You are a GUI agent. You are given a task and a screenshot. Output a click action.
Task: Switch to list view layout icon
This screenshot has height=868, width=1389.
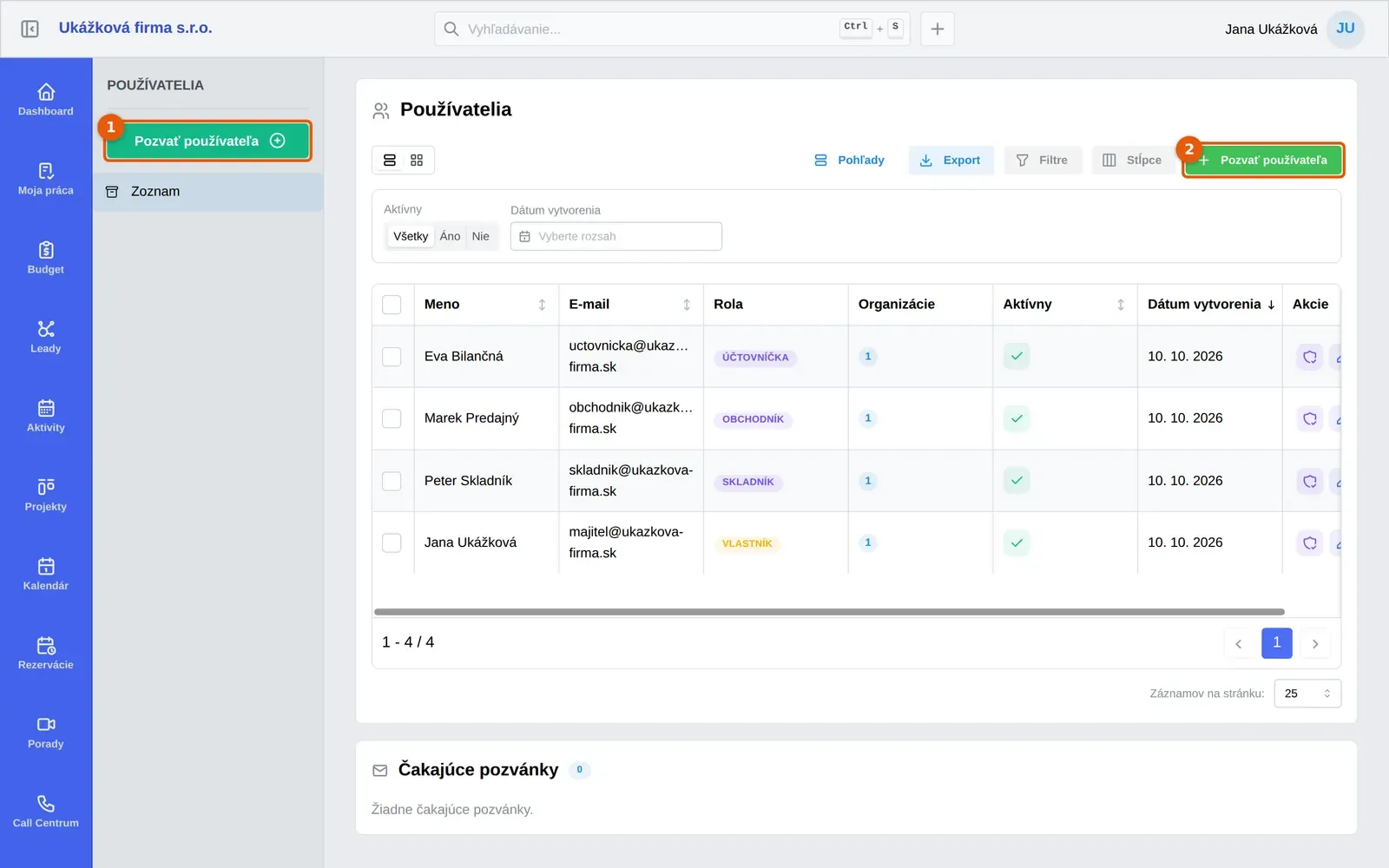tap(390, 160)
